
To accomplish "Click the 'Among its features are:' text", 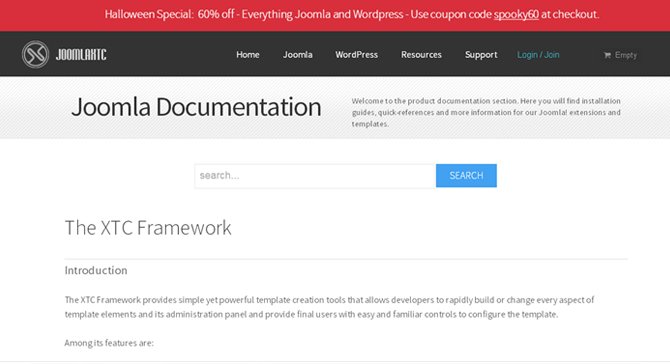I will [x=109, y=343].
